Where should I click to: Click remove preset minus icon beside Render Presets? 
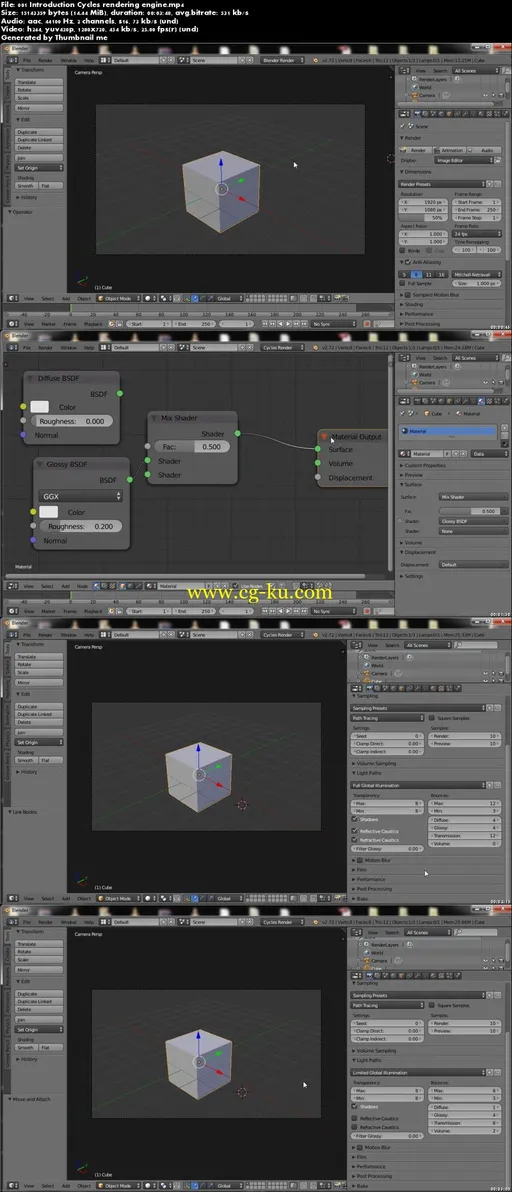pos(500,184)
